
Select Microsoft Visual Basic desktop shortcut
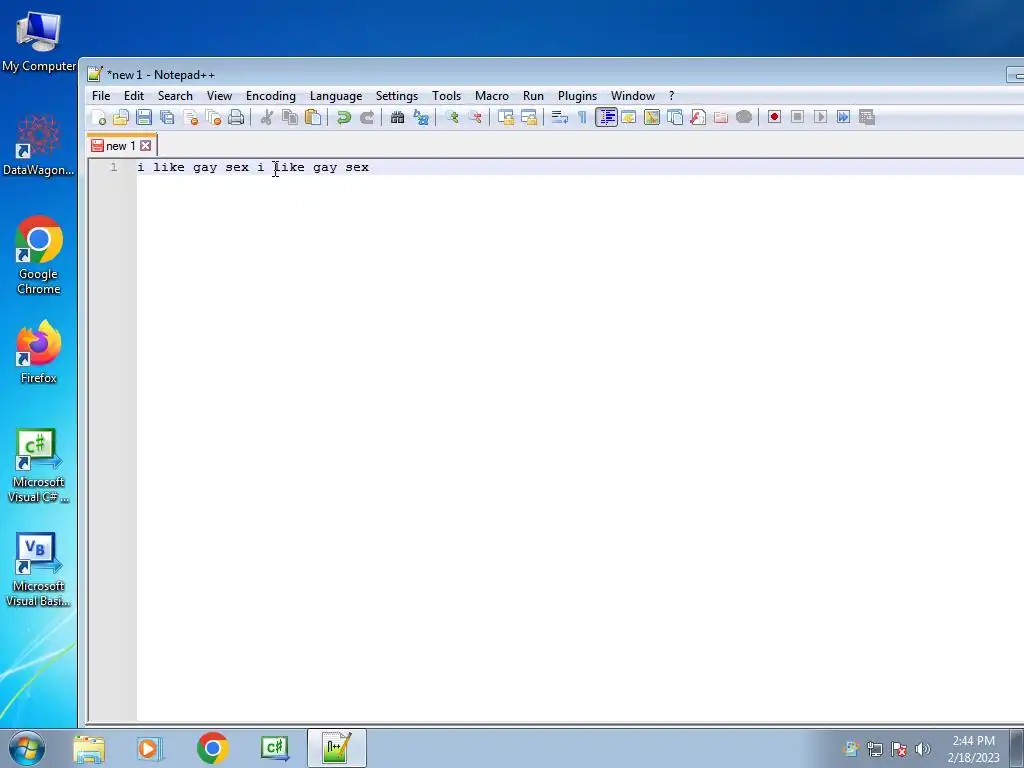coord(39,571)
